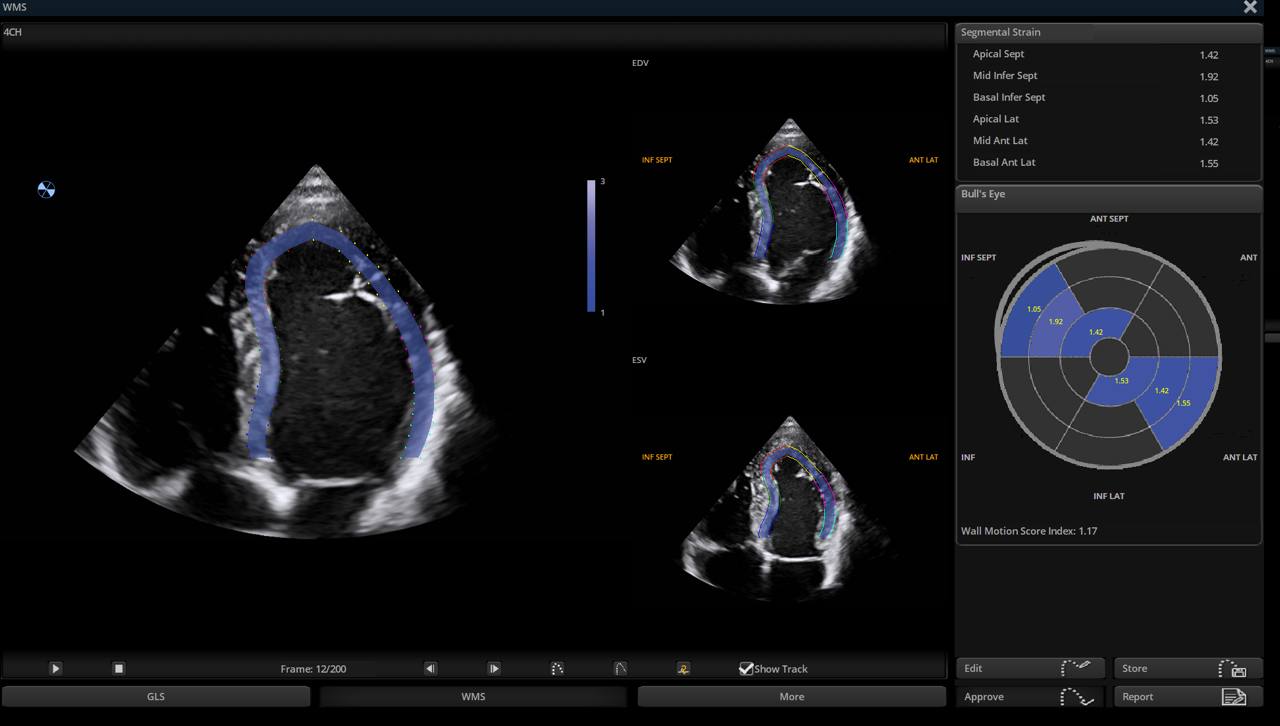Screen dimensions: 1280x726
Task: Click Edit to modify the contour
Action: point(1030,668)
